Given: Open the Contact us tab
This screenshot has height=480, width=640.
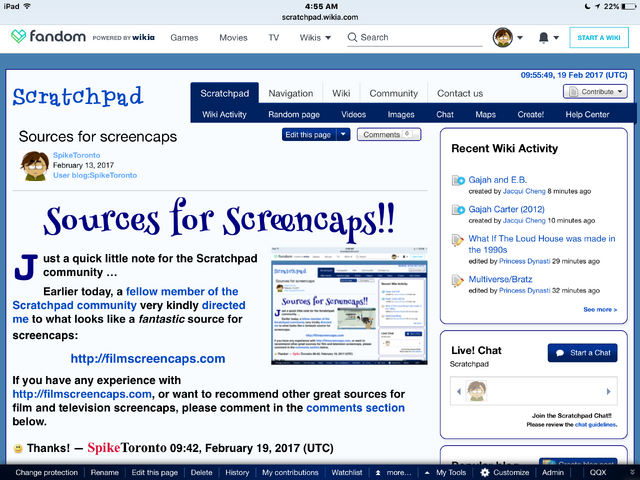Looking at the screenshot, I should 460,93.
